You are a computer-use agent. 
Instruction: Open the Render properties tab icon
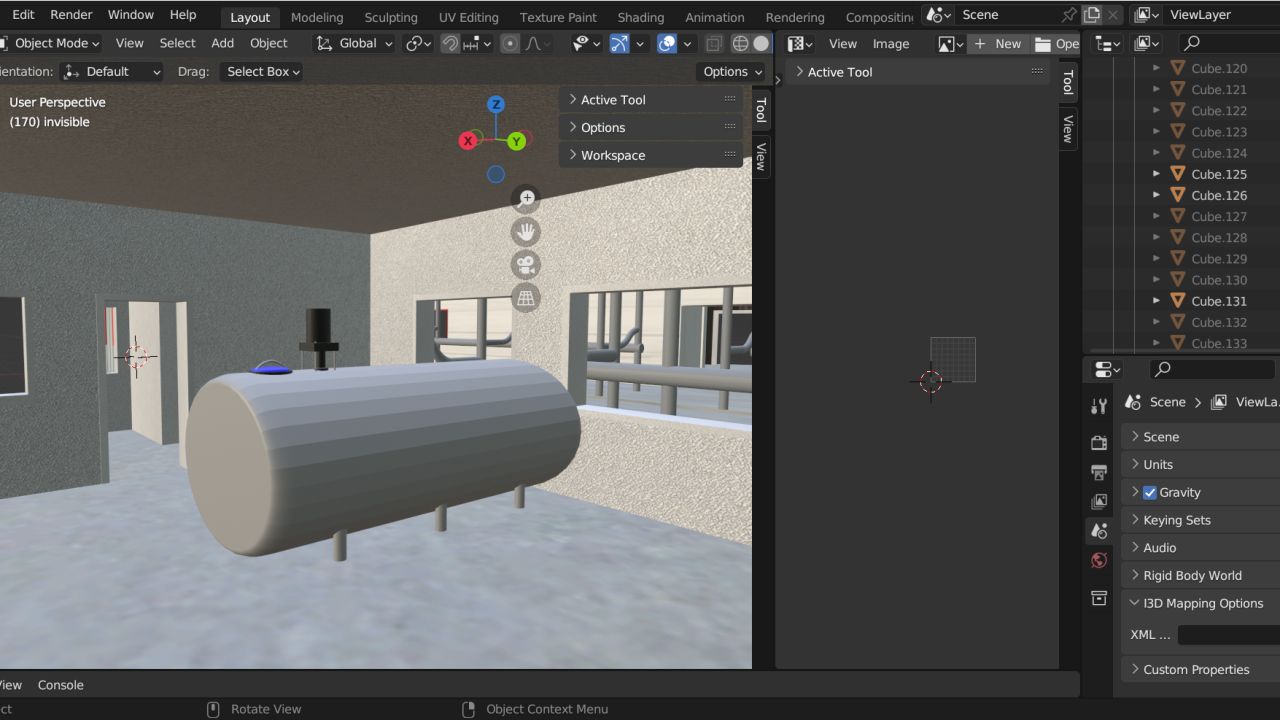tap(1099, 443)
